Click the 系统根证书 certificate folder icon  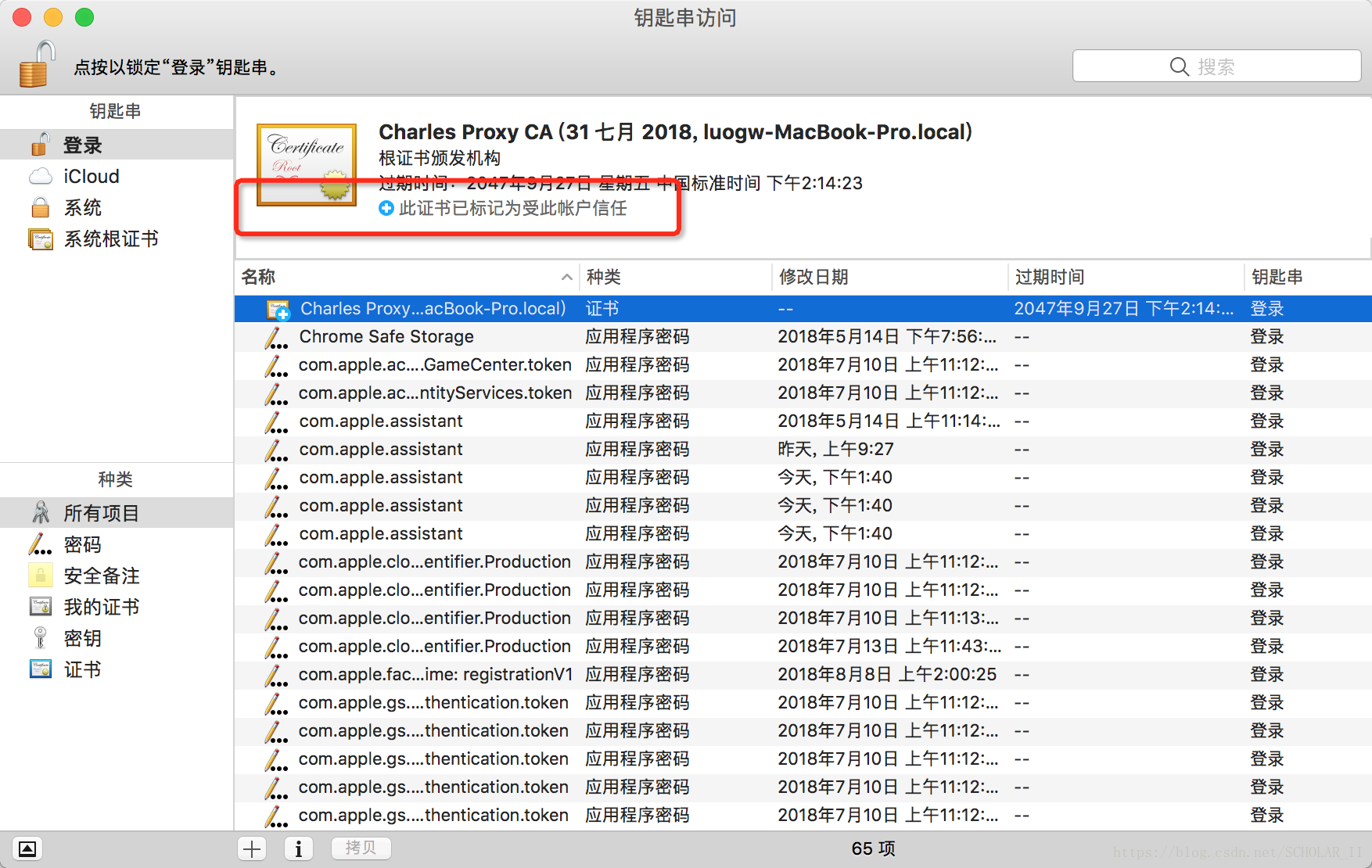(x=41, y=239)
